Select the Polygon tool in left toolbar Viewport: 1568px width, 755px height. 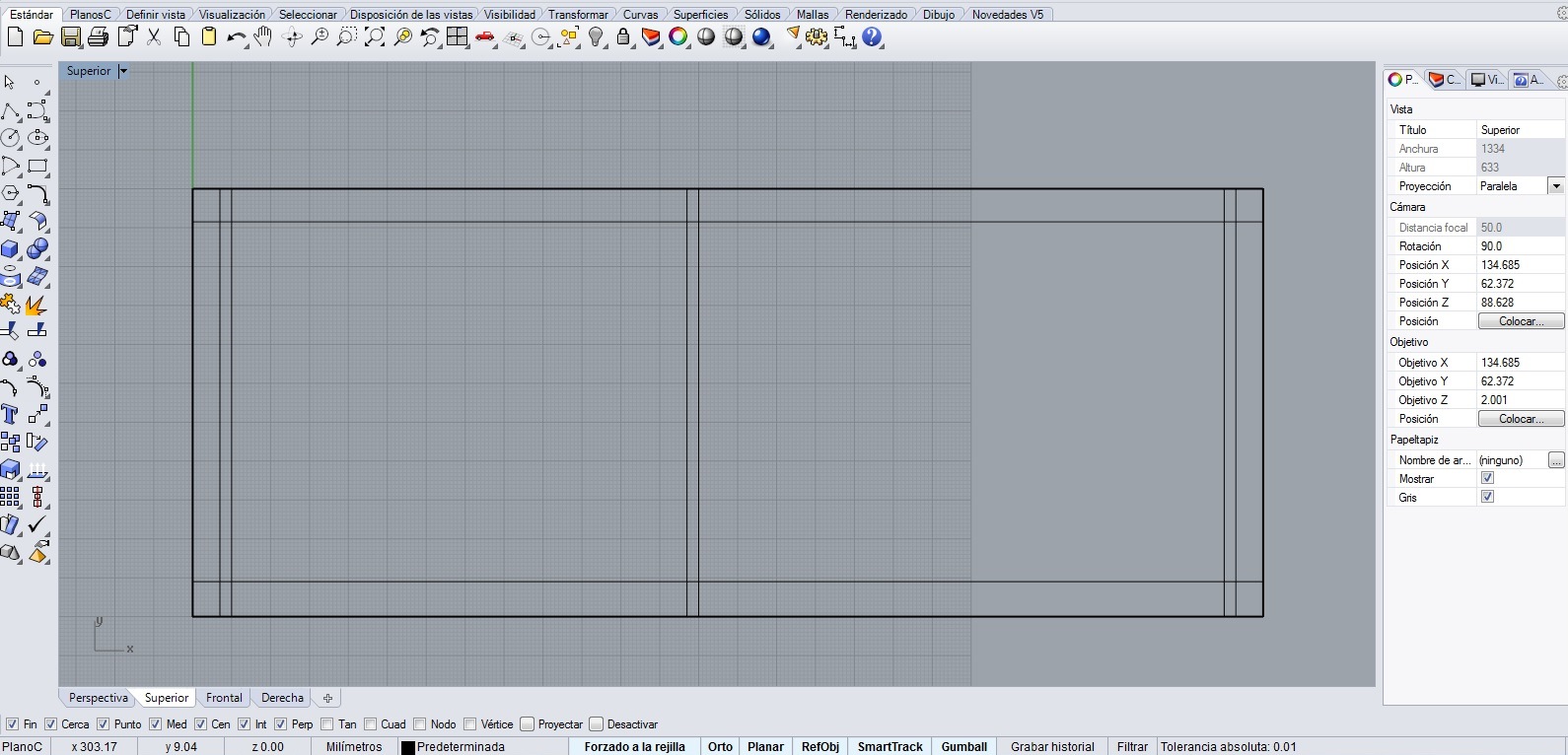click(11, 193)
